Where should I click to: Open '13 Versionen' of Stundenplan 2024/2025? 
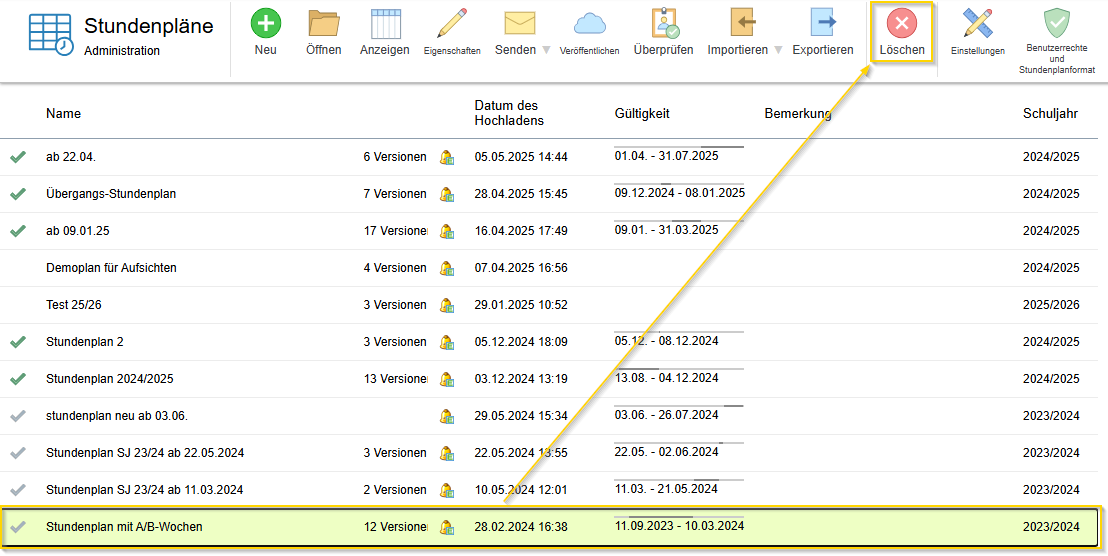(x=396, y=379)
